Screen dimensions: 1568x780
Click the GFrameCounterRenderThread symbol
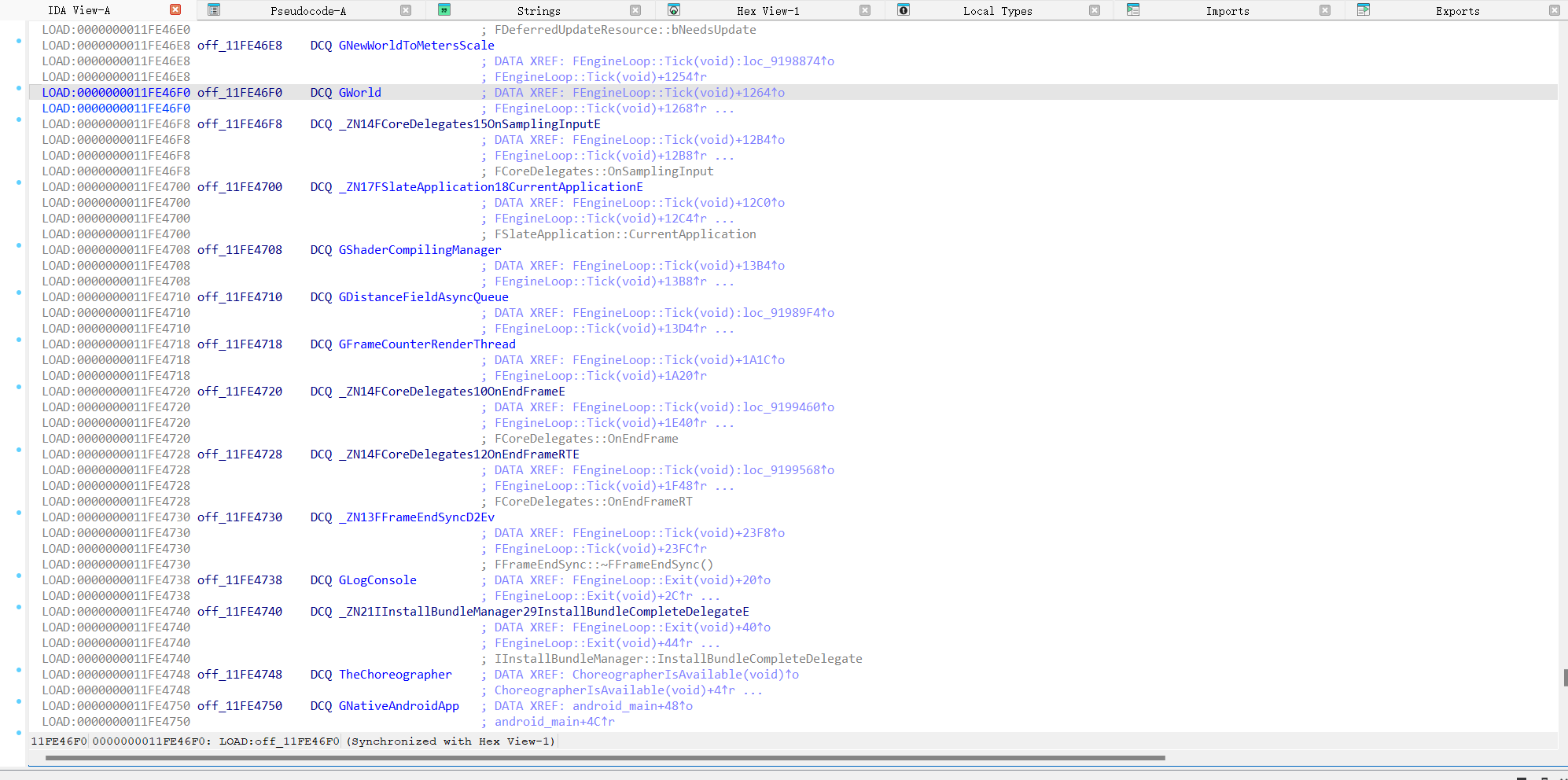[x=427, y=344]
